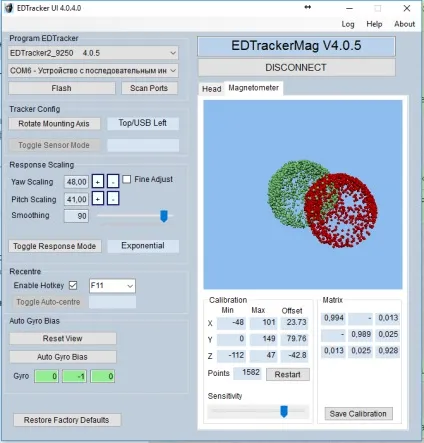
Task: Click Y Max value 149
Action: [x=263, y=339]
